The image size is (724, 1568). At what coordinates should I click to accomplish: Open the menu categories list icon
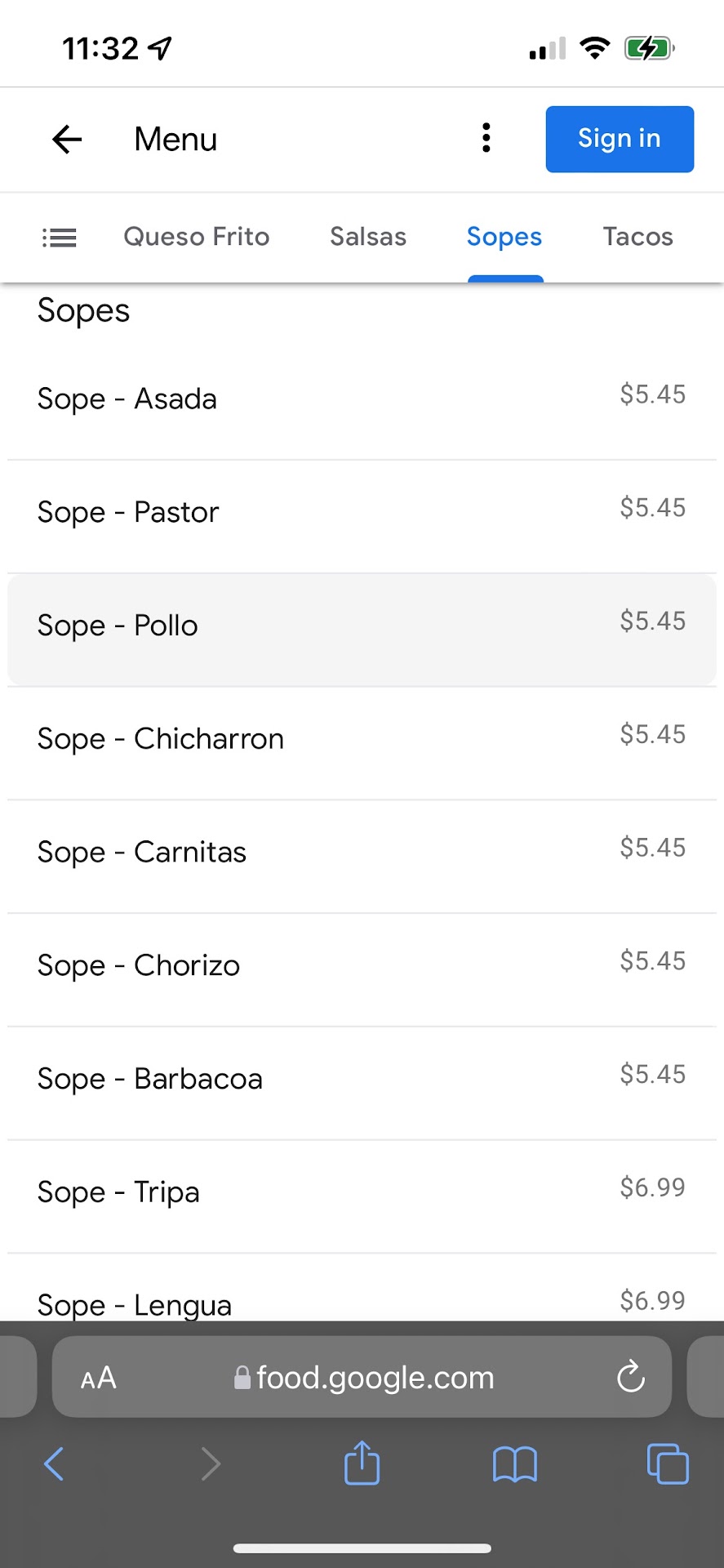[x=60, y=238]
